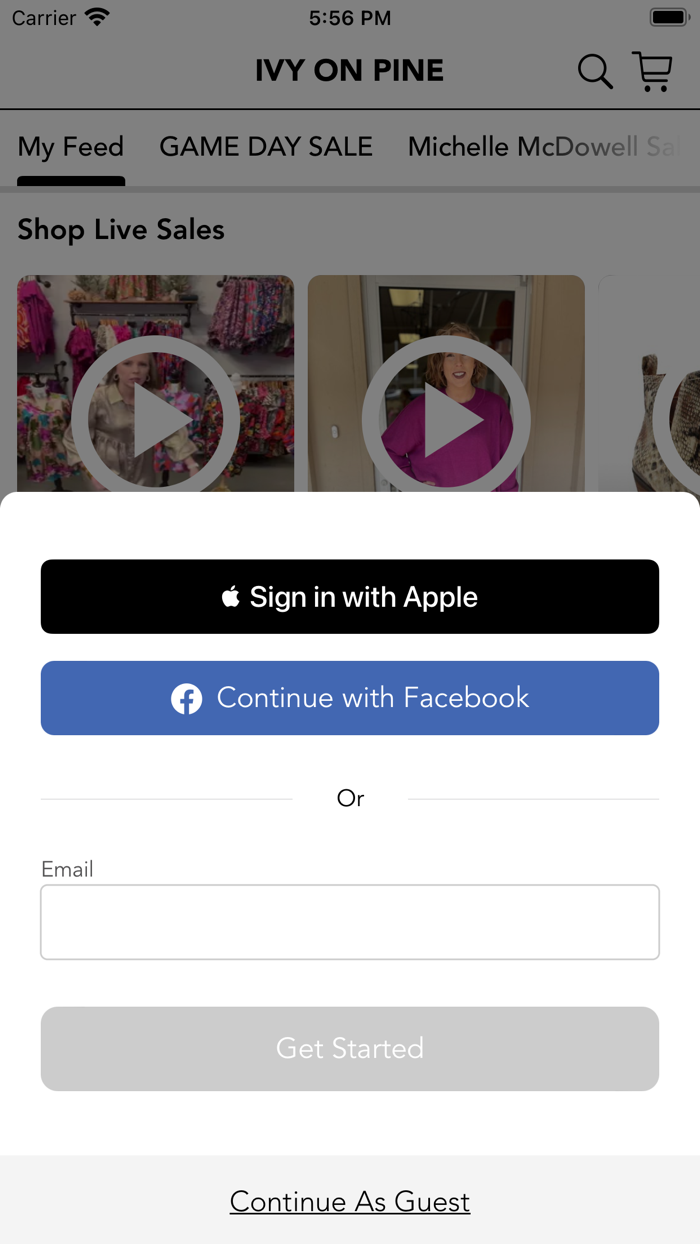700x1244 pixels.
Task: Tap the Wi-Fi status icon
Action: tap(97, 17)
